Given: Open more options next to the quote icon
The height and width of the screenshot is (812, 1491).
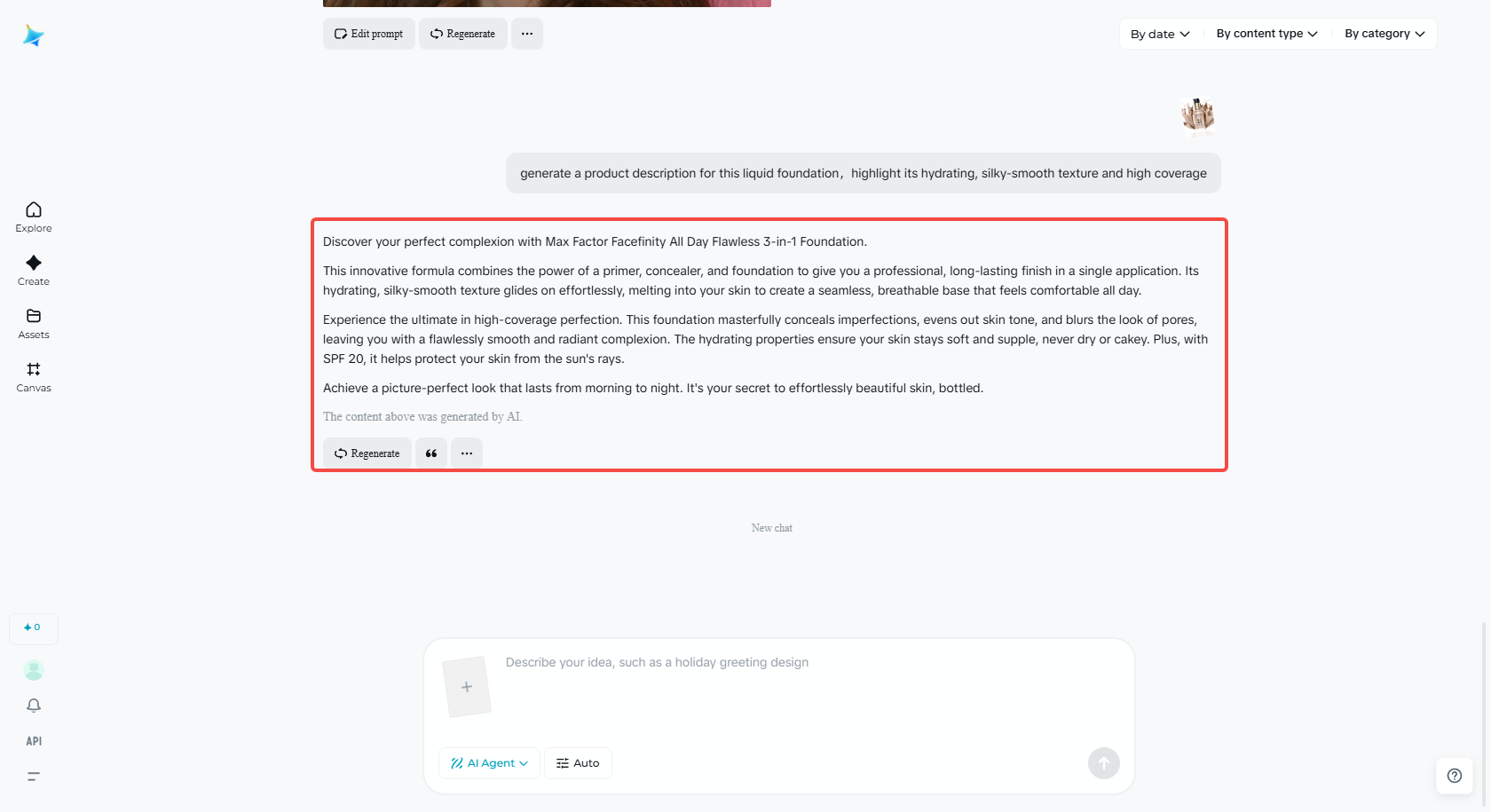Looking at the screenshot, I should click(467, 453).
